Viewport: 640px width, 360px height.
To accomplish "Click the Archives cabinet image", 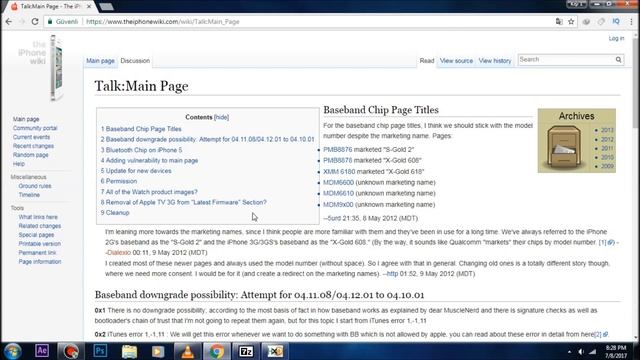I will (564, 147).
